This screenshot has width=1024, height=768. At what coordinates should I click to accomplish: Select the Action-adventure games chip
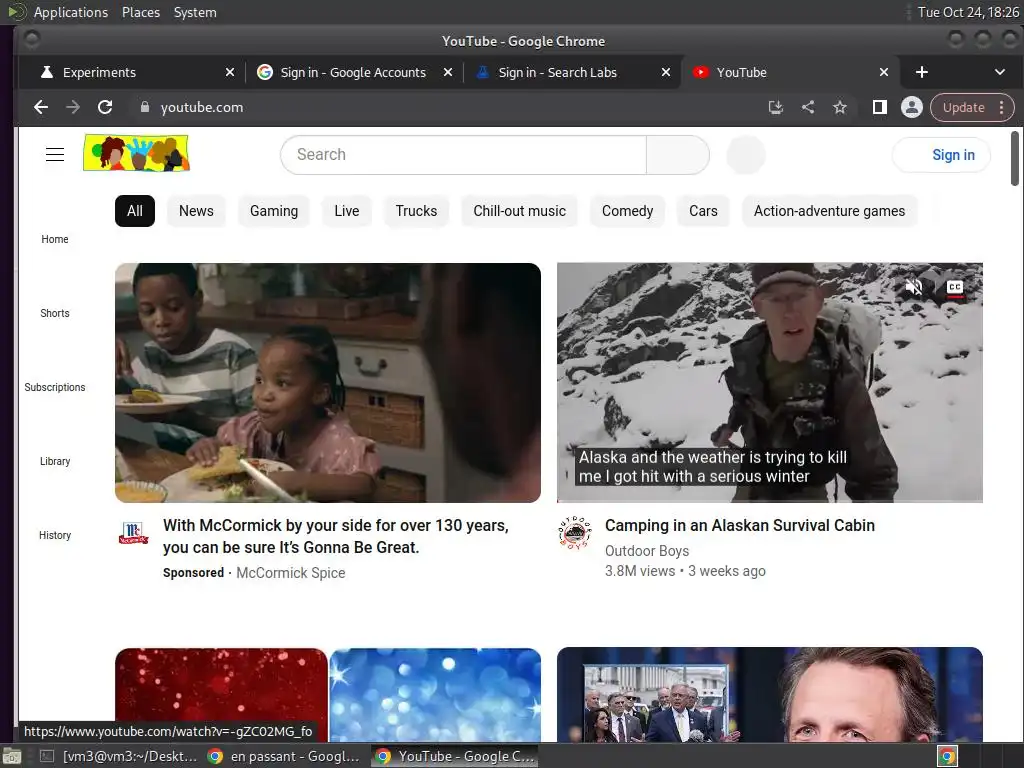829,211
